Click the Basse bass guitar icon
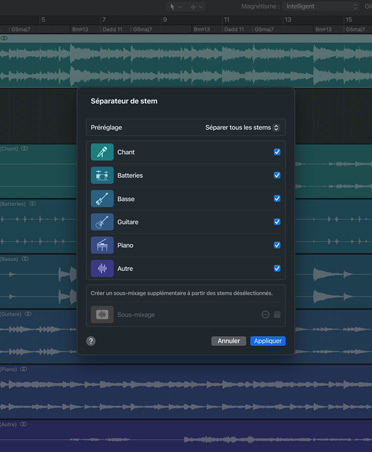 coord(102,199)
